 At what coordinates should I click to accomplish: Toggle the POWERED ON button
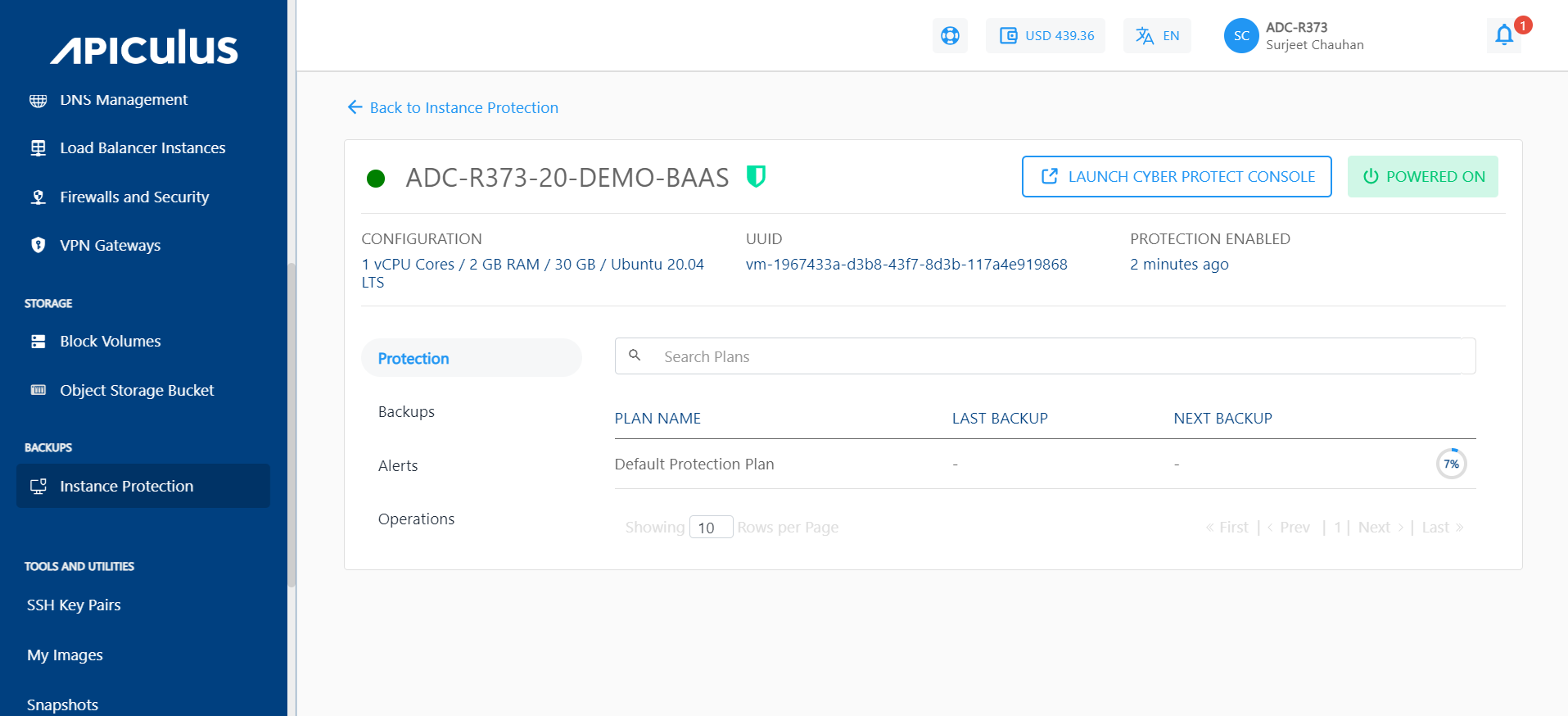(1422, 177)
